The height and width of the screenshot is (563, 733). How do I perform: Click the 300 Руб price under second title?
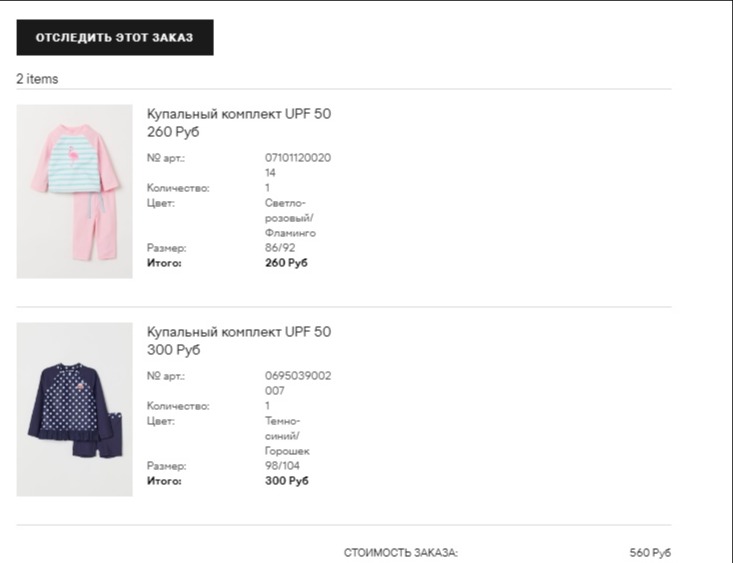click(x=173, y=350)
